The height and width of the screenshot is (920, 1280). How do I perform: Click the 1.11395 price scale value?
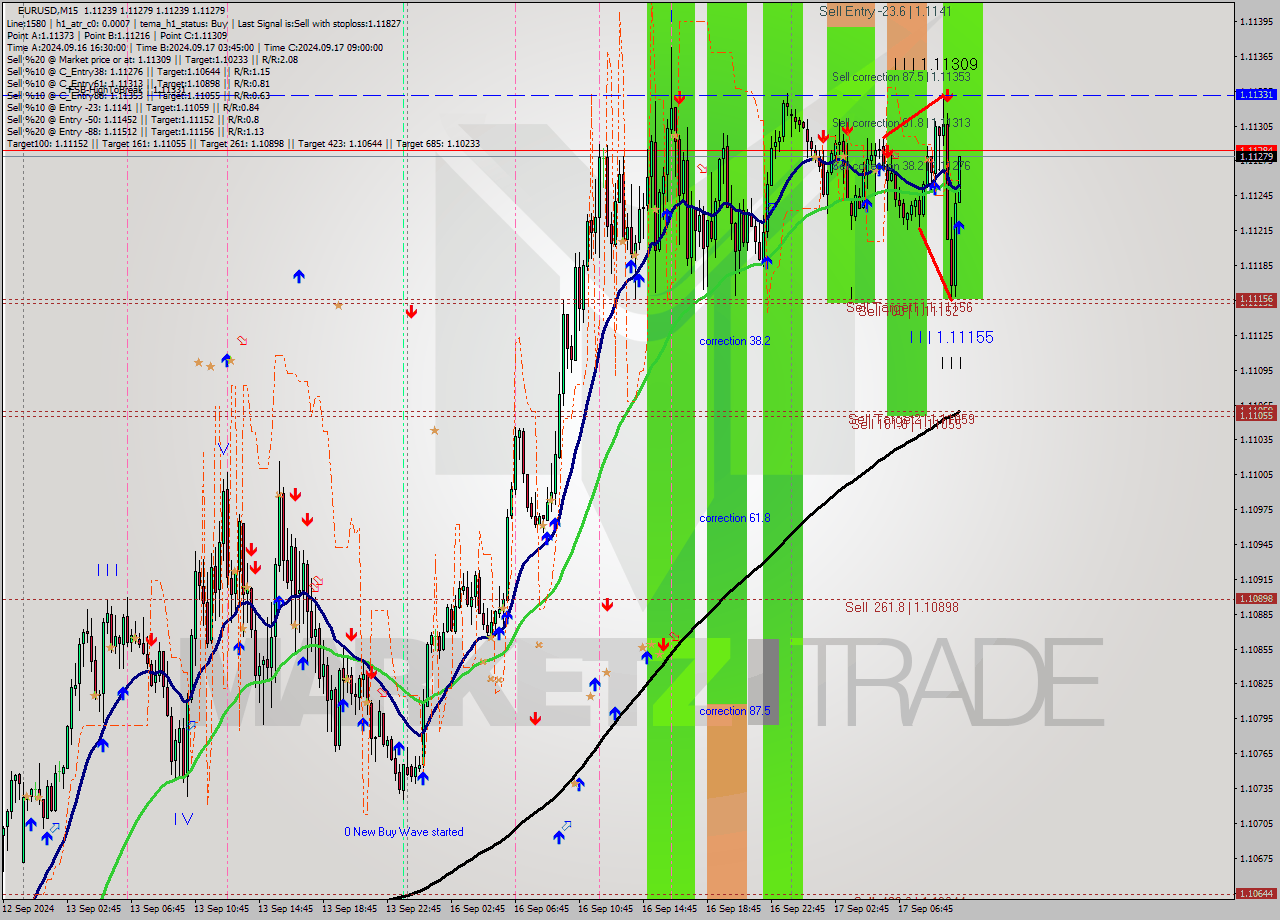[x=1255, y=21]
